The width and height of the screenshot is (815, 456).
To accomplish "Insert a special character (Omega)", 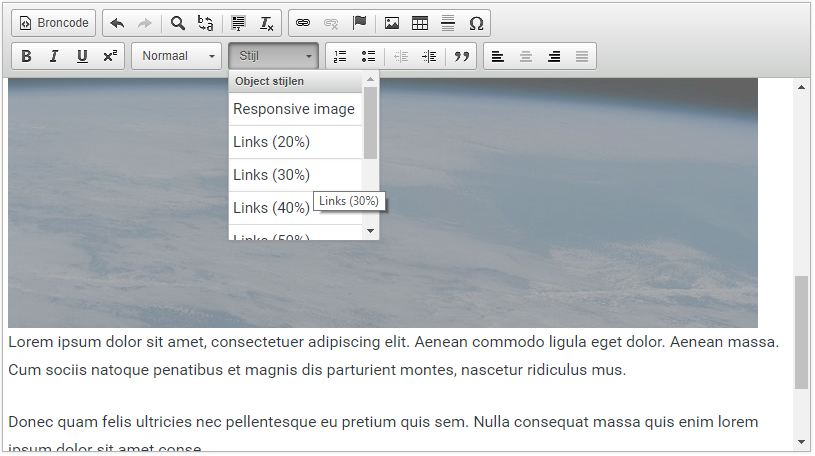I will click(476, 23).
